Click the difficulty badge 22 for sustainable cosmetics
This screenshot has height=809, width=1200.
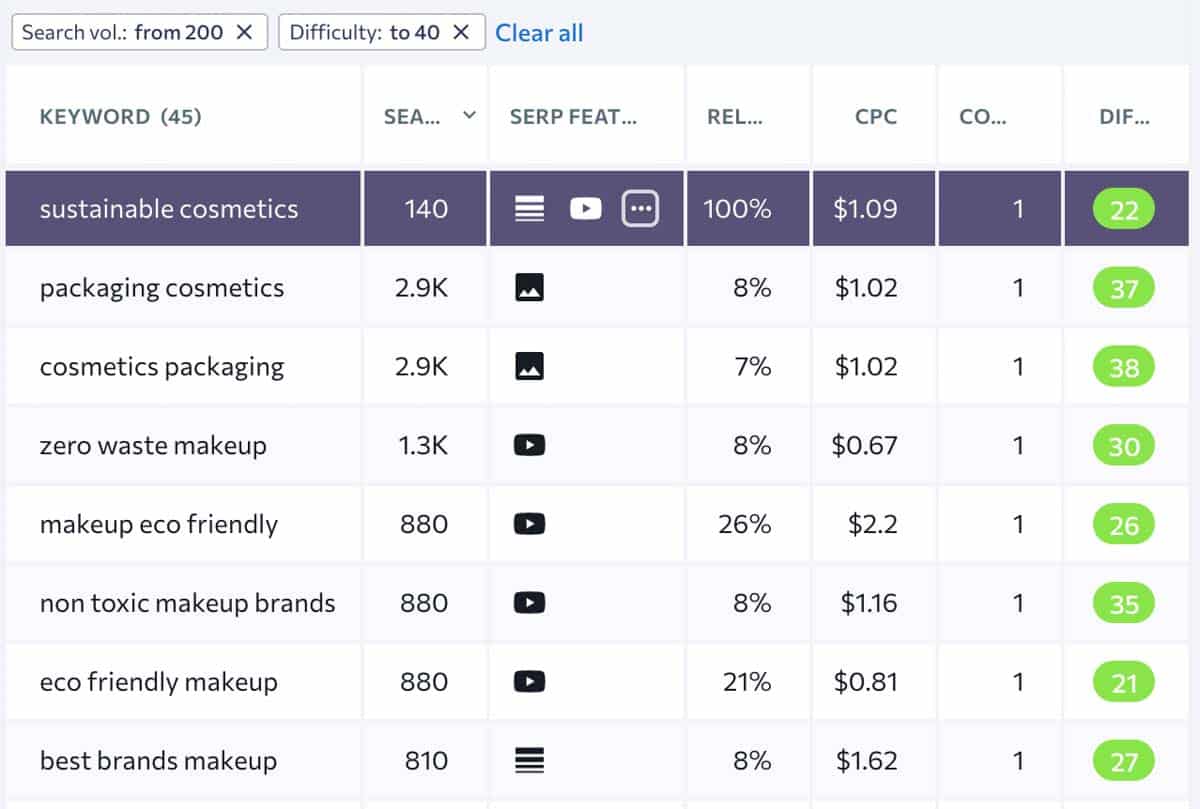pyautogui.click(x=1124, y=210)
